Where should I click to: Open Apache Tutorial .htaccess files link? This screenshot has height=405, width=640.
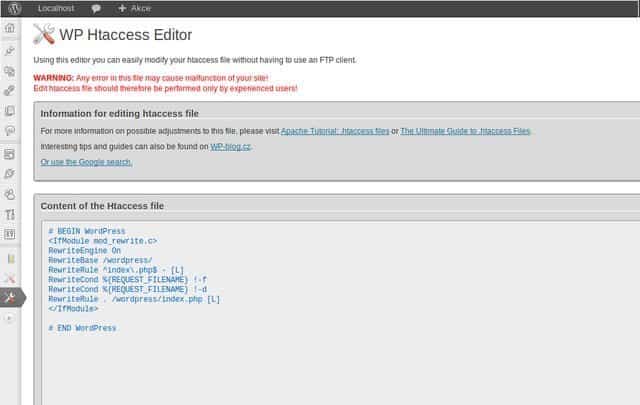tap(335, 131)
